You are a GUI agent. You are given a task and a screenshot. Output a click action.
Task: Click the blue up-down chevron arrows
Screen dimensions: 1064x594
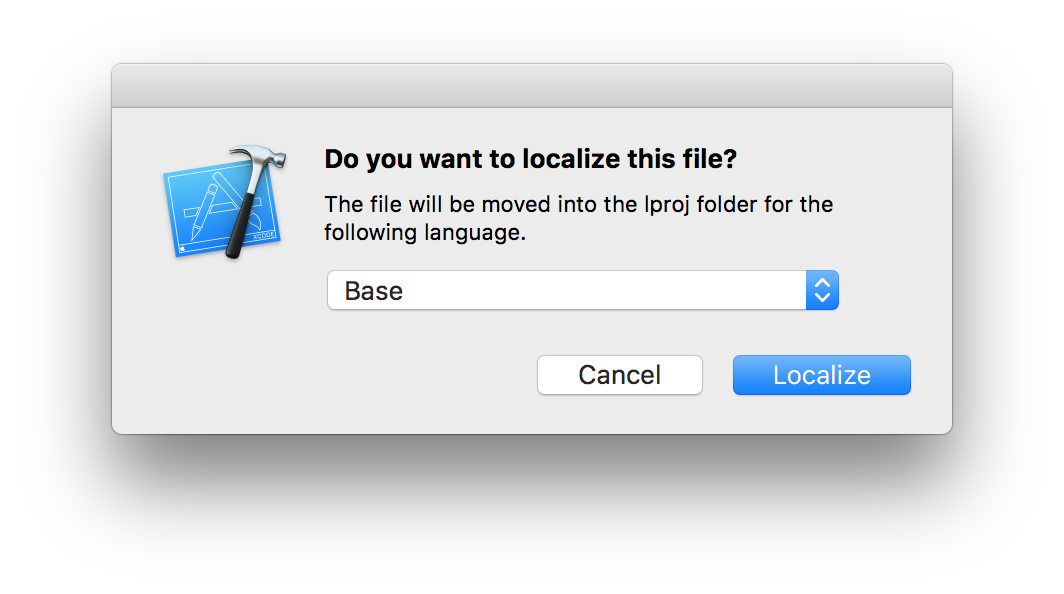click(822, 290)
